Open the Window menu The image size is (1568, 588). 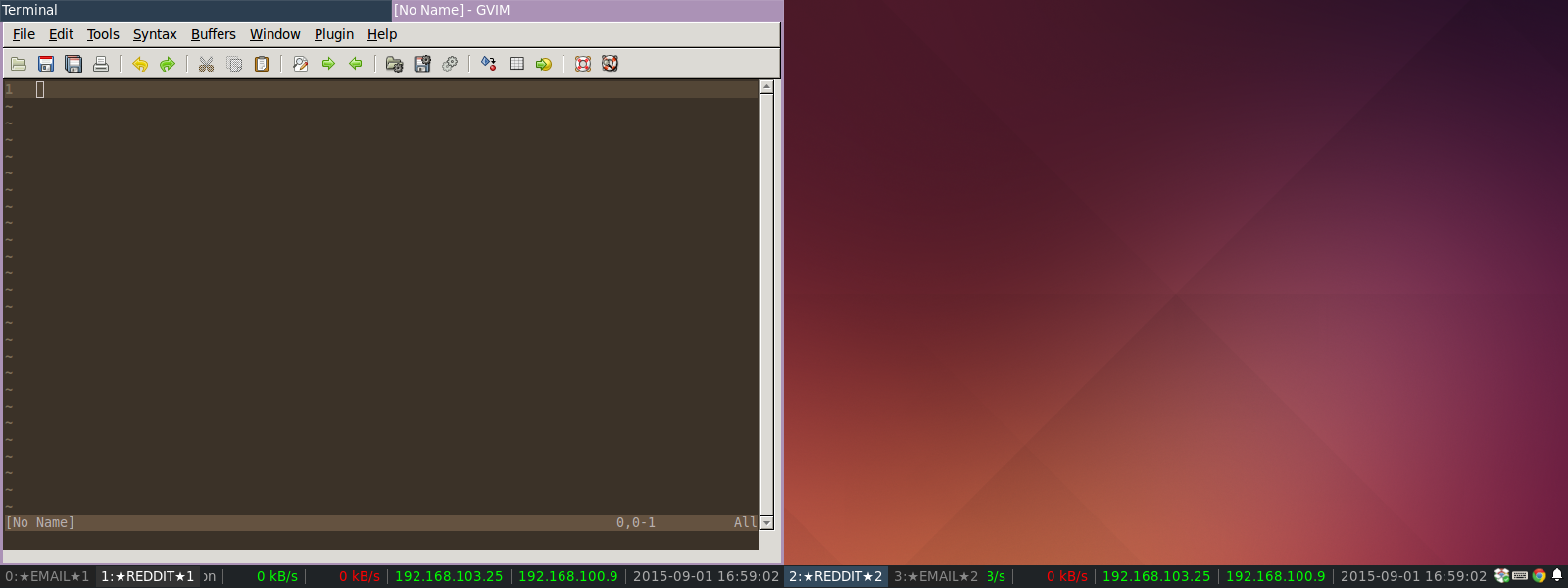pyautogui.click(x=274, y=34)
